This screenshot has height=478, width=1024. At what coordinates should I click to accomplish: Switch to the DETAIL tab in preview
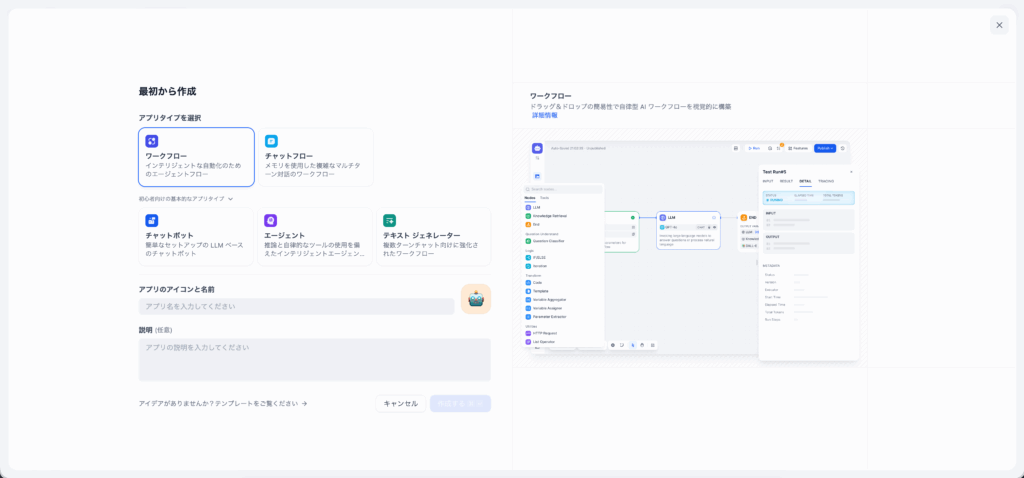[x=805, y=181]
